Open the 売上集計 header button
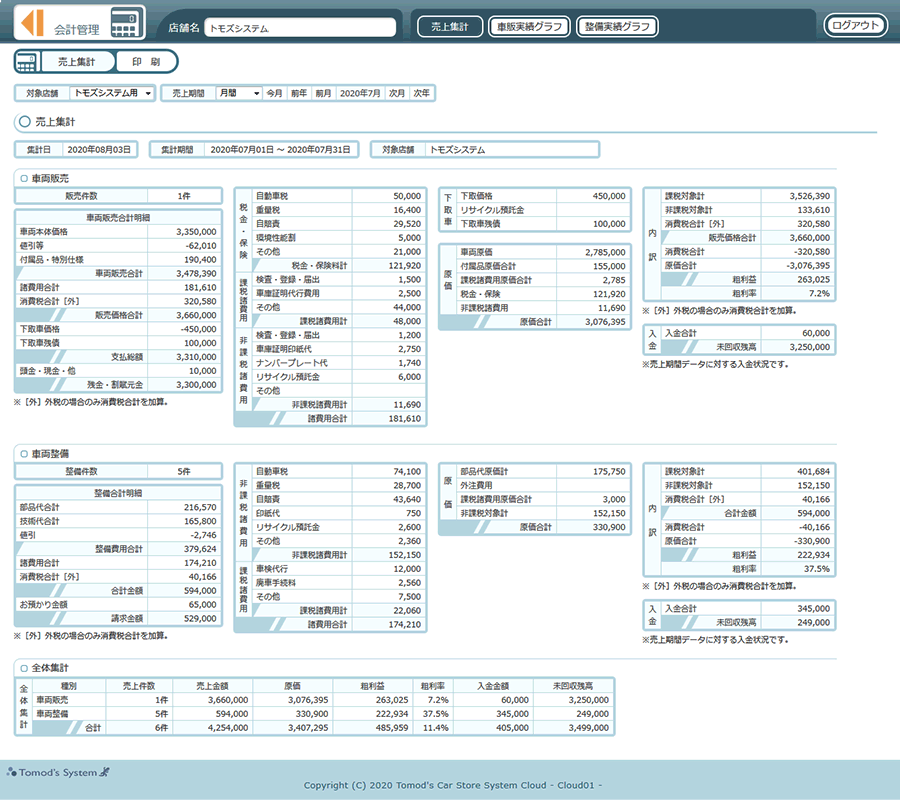This screenshot has width=900, height=800. 450,26
